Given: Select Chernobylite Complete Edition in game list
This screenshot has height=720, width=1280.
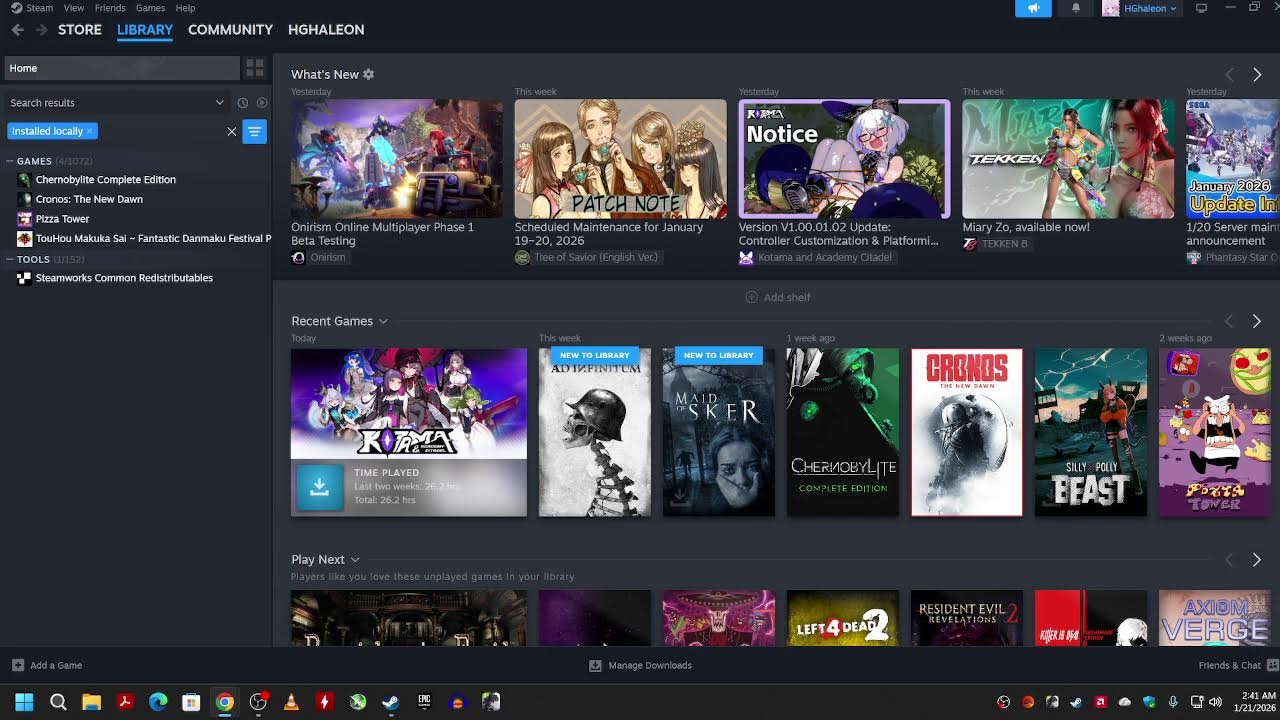Looking at the screenshot, I should click(x=106, y=180).
